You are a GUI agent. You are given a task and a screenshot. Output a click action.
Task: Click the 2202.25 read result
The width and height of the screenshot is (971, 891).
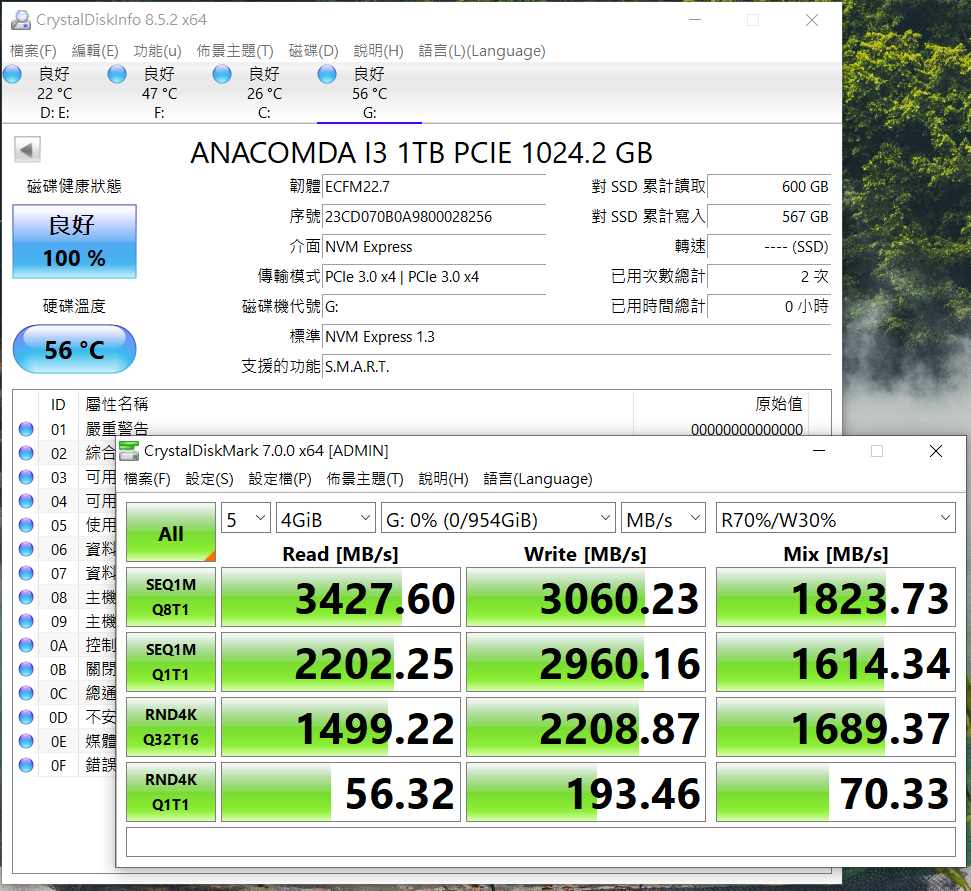point(341,663)
